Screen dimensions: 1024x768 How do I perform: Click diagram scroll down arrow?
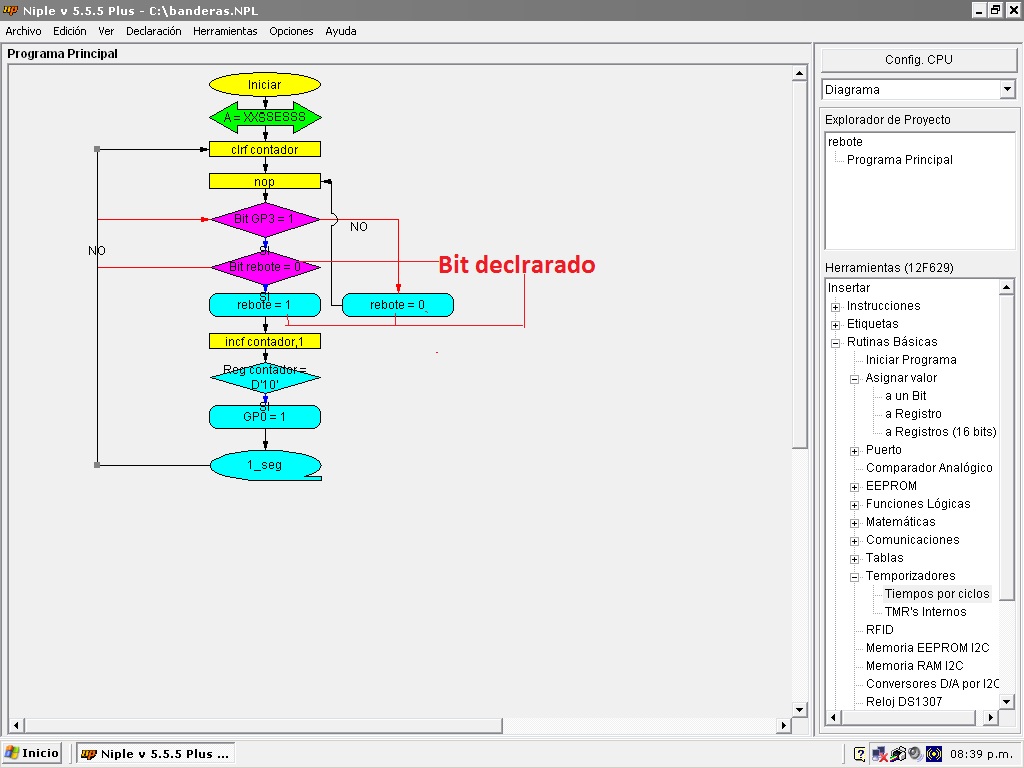(x=799, y=709)
